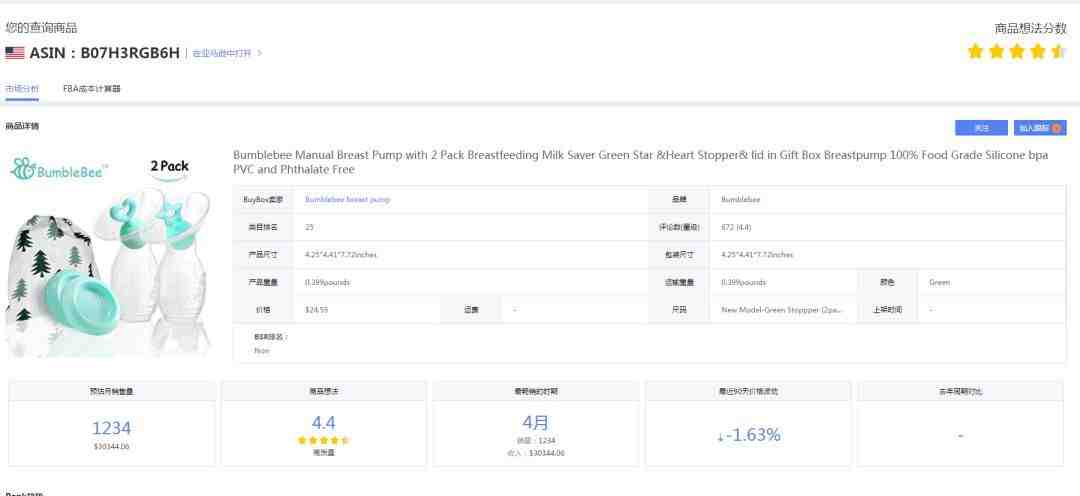Click the ASIN code B07H3RGB6H
This screenshot has width=1080, height=496.
pos(130,53)
